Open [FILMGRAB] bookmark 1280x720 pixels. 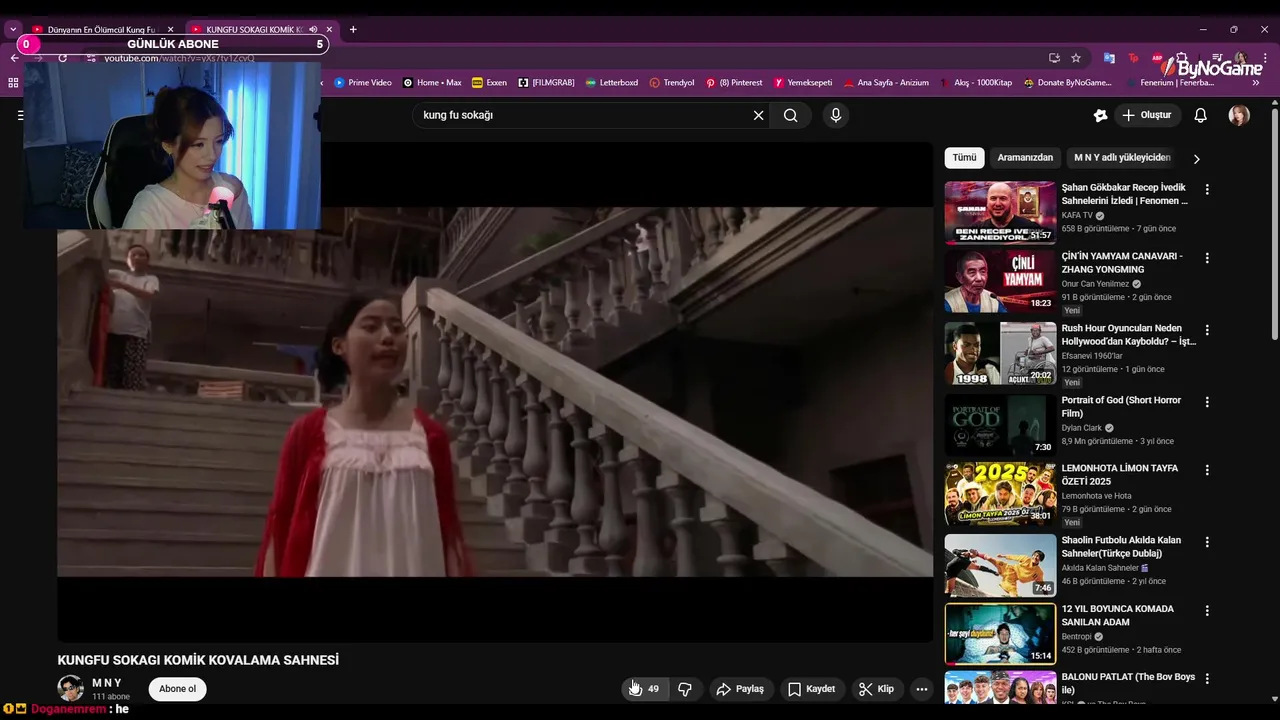[x=546, y=83]
